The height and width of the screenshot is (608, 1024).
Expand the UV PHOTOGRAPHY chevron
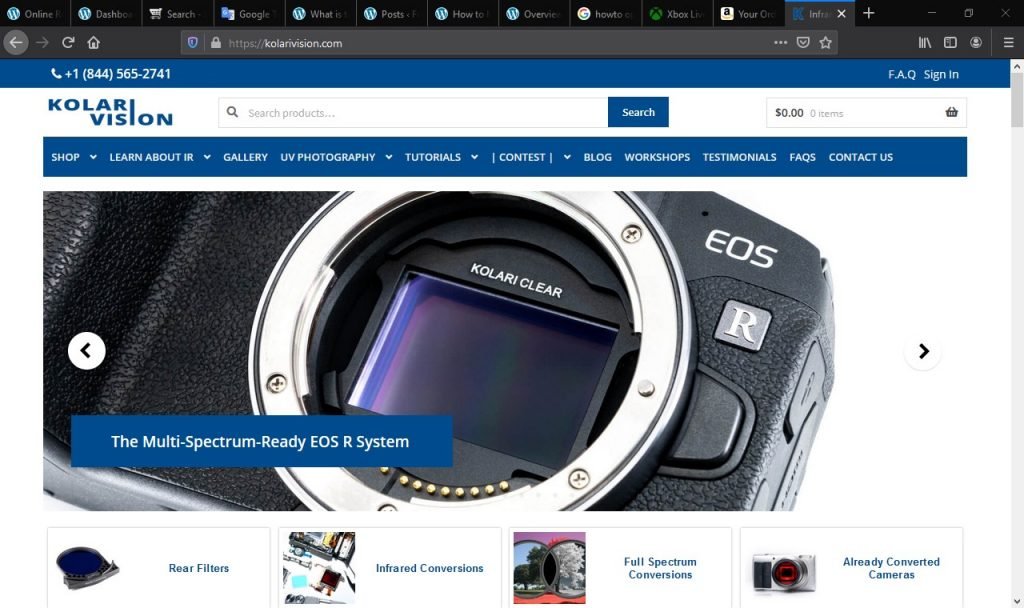(389, 157)
